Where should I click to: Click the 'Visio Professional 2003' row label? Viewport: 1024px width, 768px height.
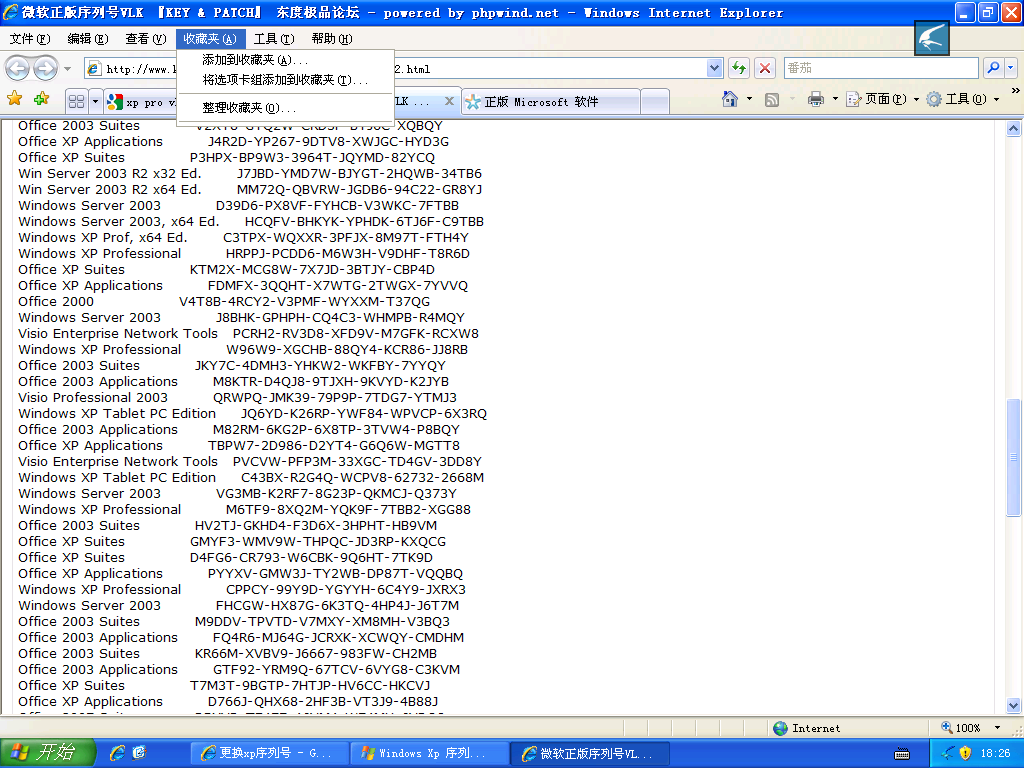pos(93,398)
